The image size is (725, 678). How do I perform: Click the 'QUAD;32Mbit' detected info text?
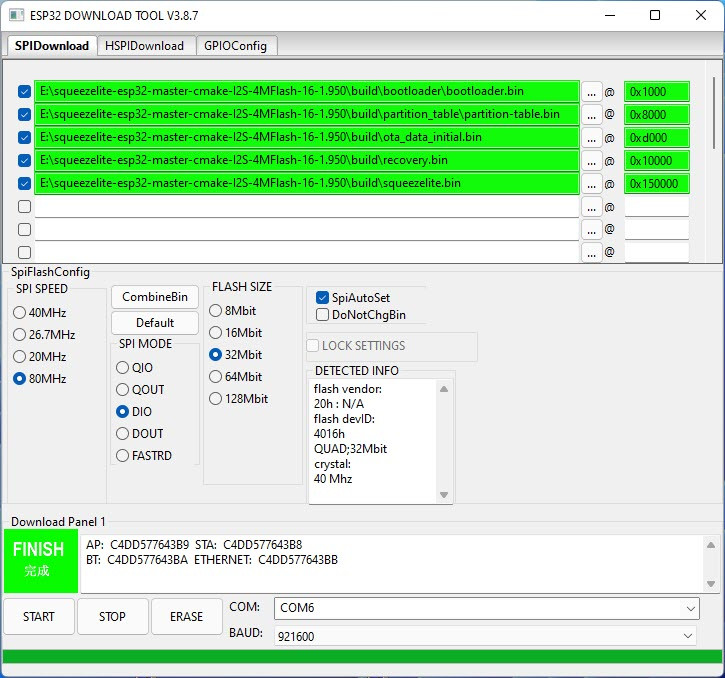click(x=350, y=449)
